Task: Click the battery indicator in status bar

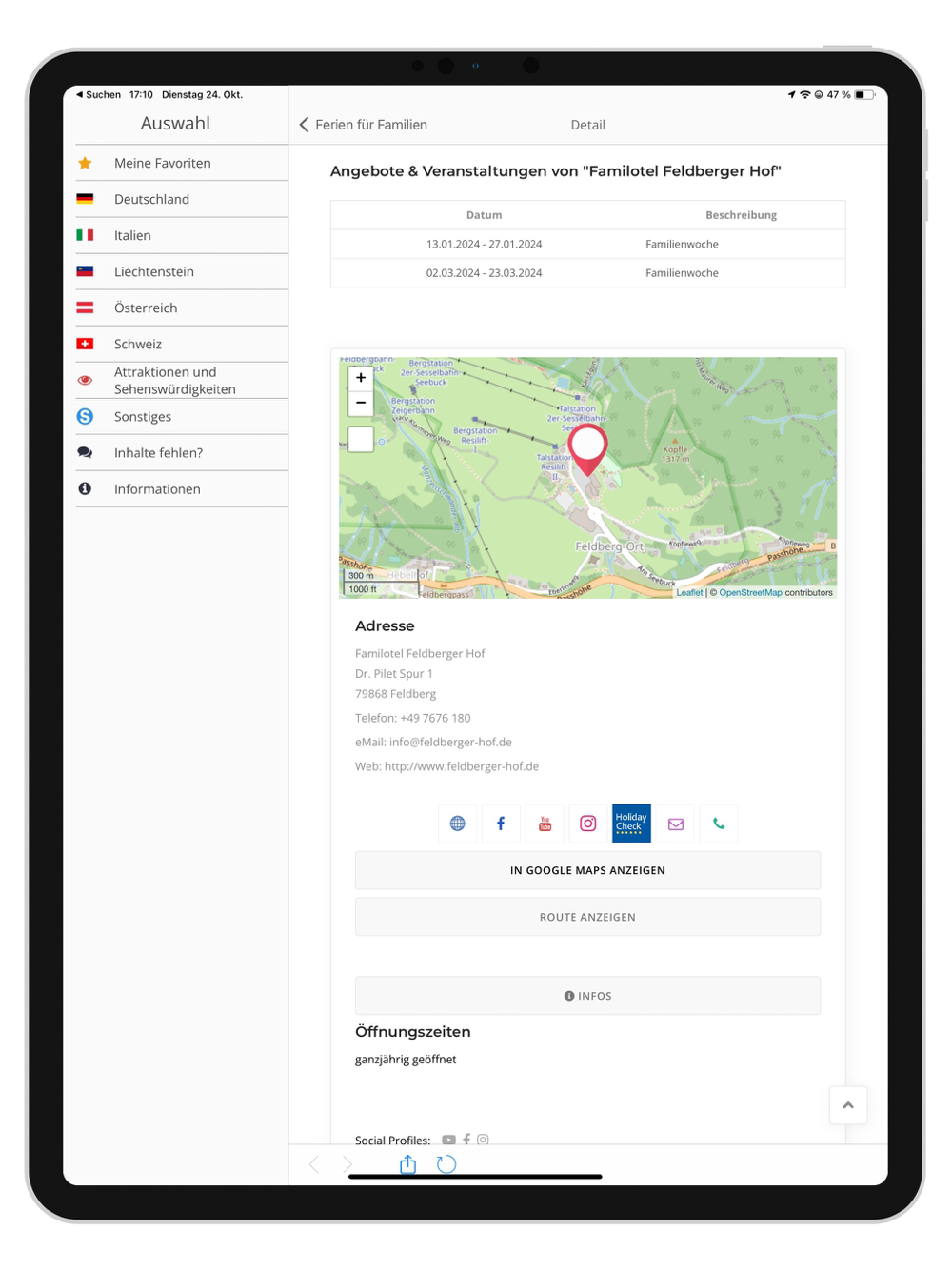Action: 864,95
